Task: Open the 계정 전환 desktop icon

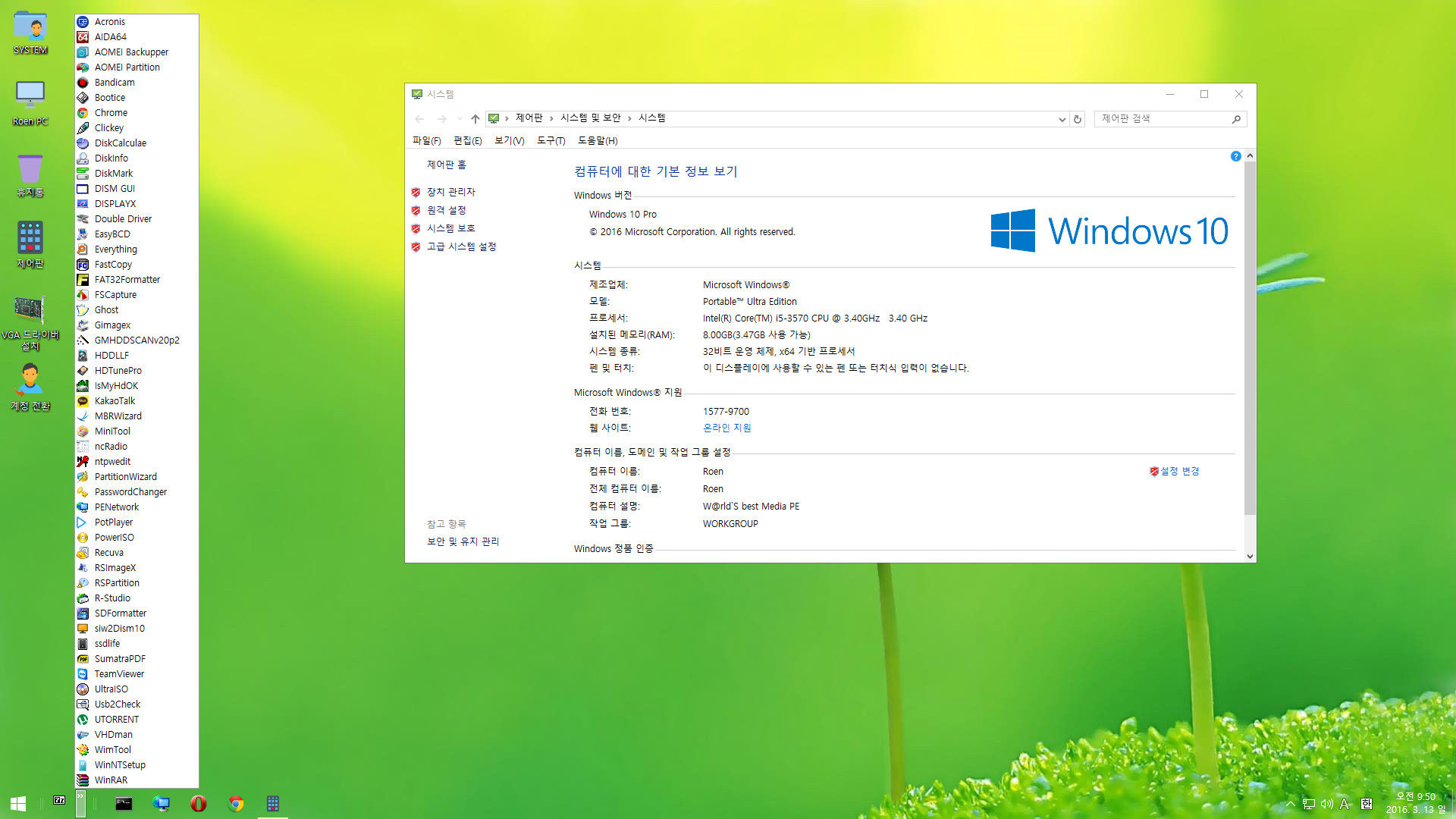Action: click(x=30, y=387)
